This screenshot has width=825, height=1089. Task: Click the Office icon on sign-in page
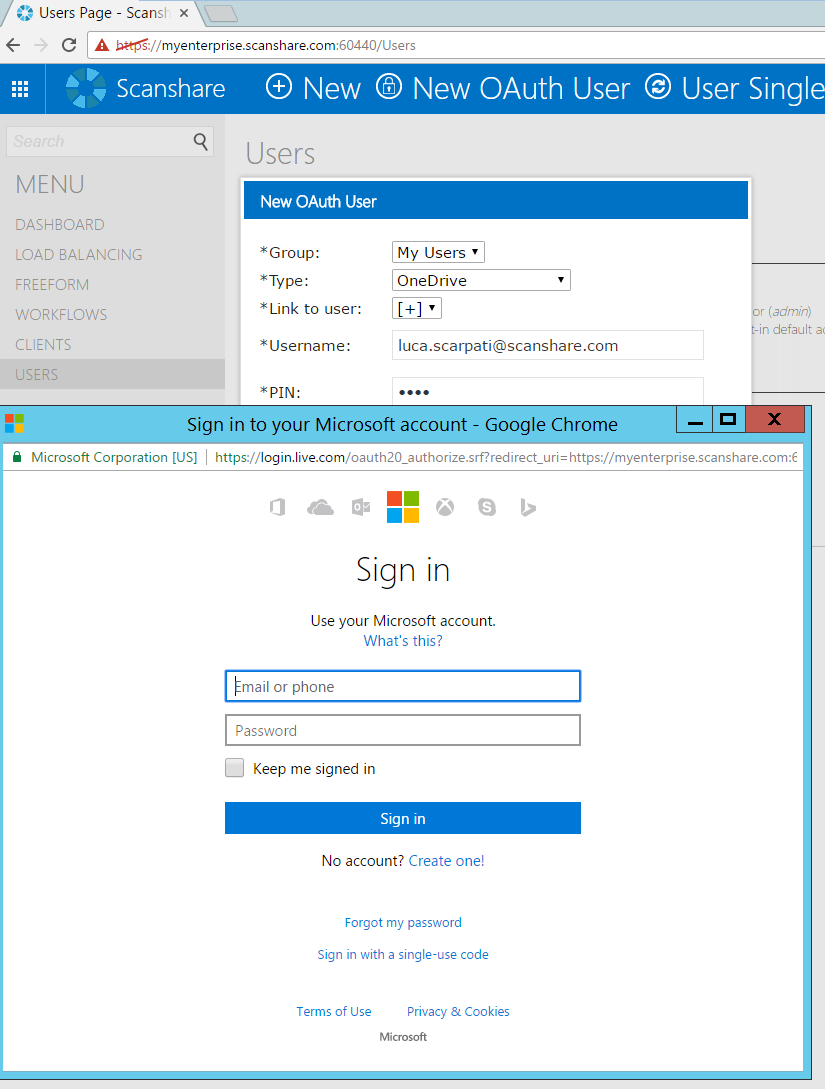tap(278, 508)
